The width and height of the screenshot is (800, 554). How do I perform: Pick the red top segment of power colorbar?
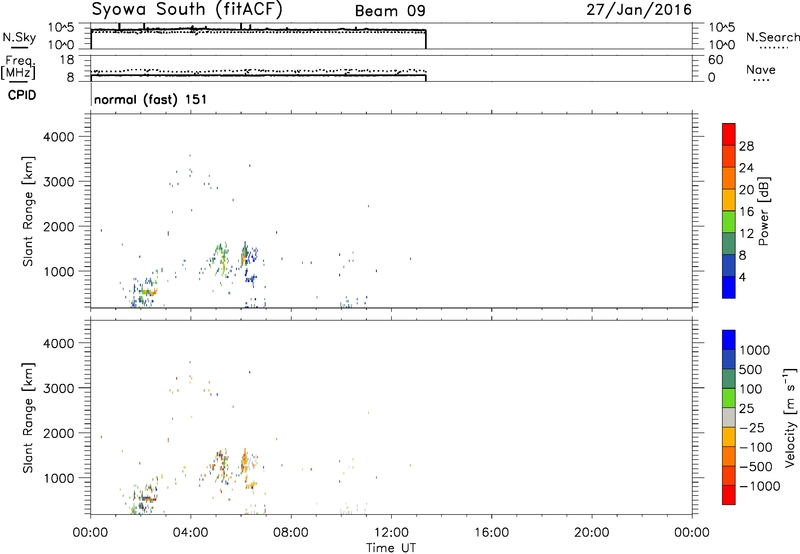tap(729, 134)
